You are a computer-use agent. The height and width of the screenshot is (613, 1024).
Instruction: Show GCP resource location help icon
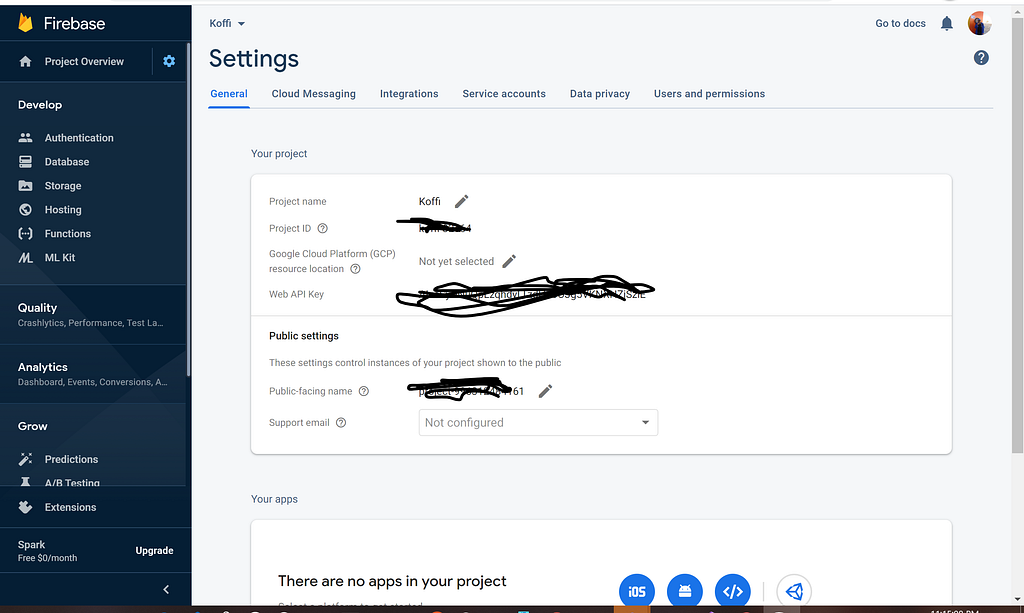(x=355, y=269)
